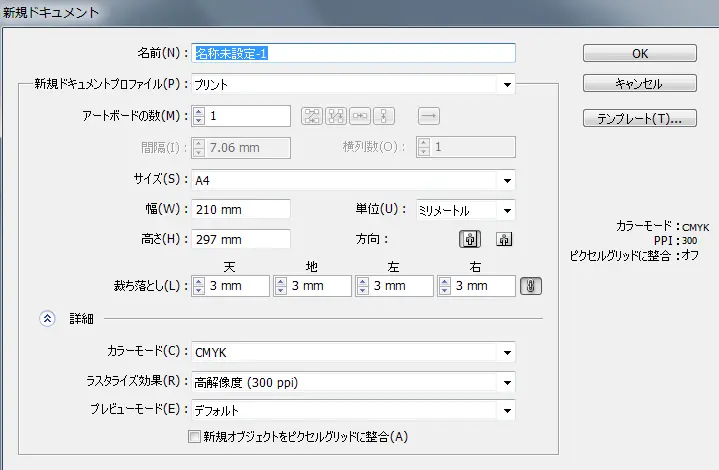The width and height of the screenshot is (719, 470).
Task: Open templates with テンプレート(T)... button
Action: coord(640,119)
